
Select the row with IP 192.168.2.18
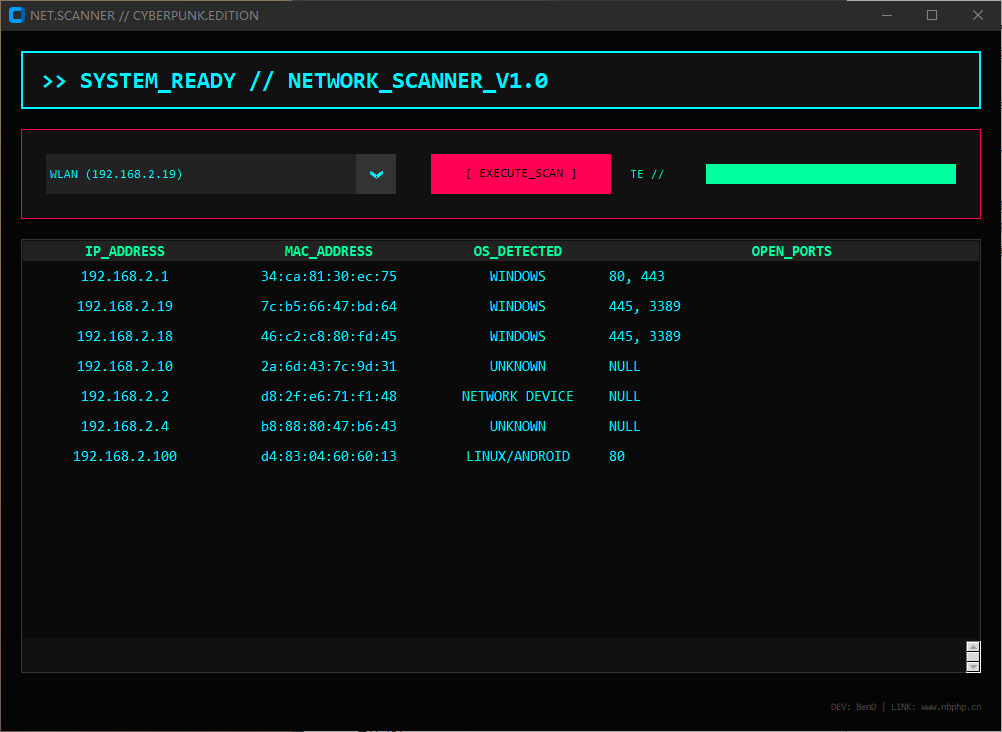(x=500, y=336)
